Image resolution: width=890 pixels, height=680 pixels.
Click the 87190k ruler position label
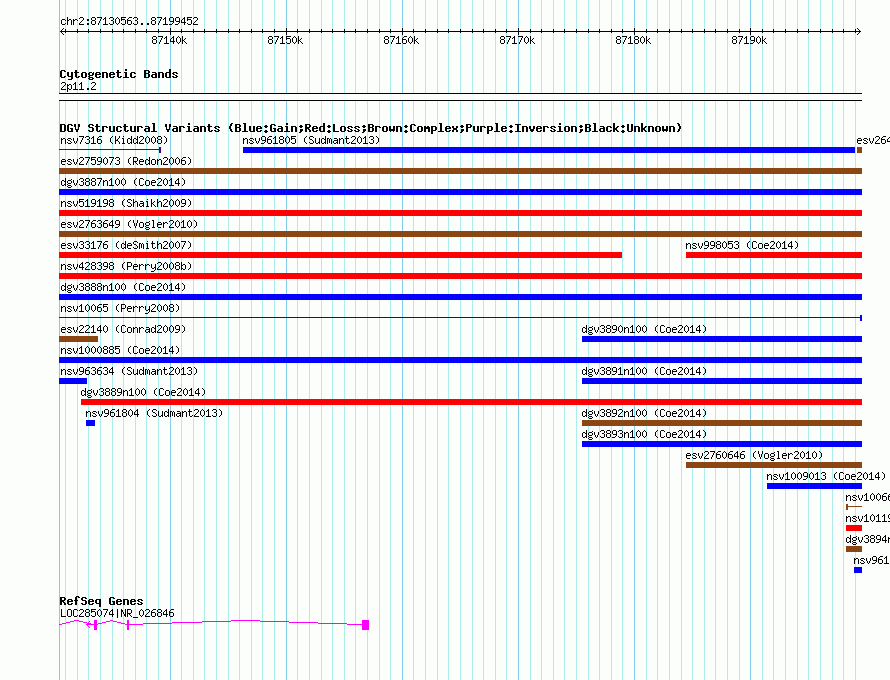click(x=749, y=40)
